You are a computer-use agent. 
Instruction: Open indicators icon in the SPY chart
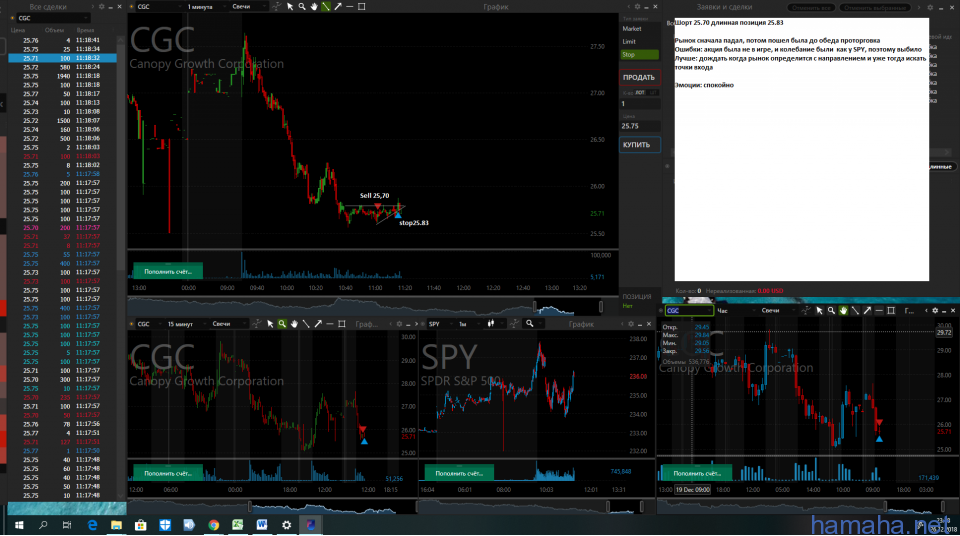point(514,324)
